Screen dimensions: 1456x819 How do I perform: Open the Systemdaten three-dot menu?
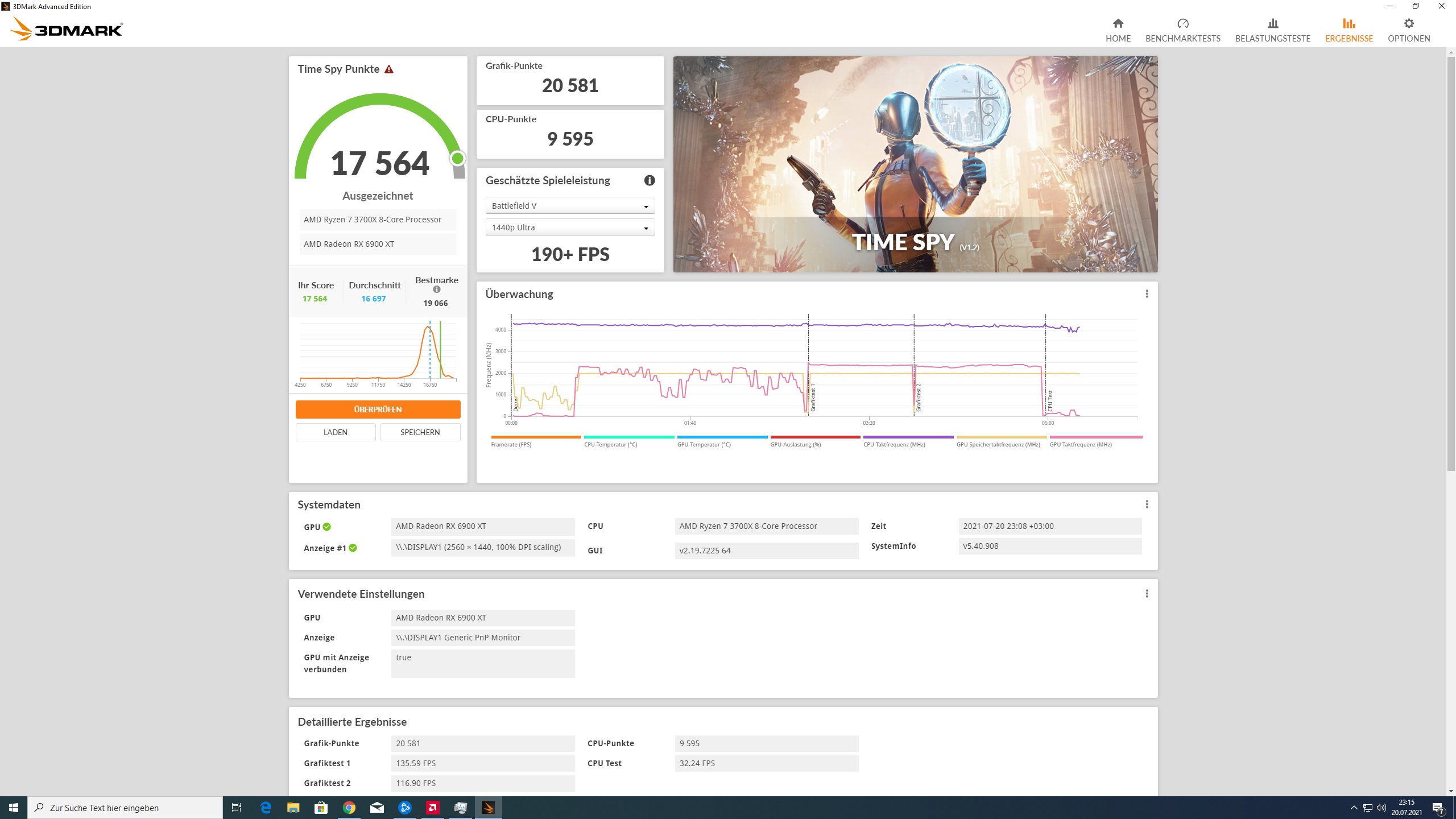point(1147,504)
